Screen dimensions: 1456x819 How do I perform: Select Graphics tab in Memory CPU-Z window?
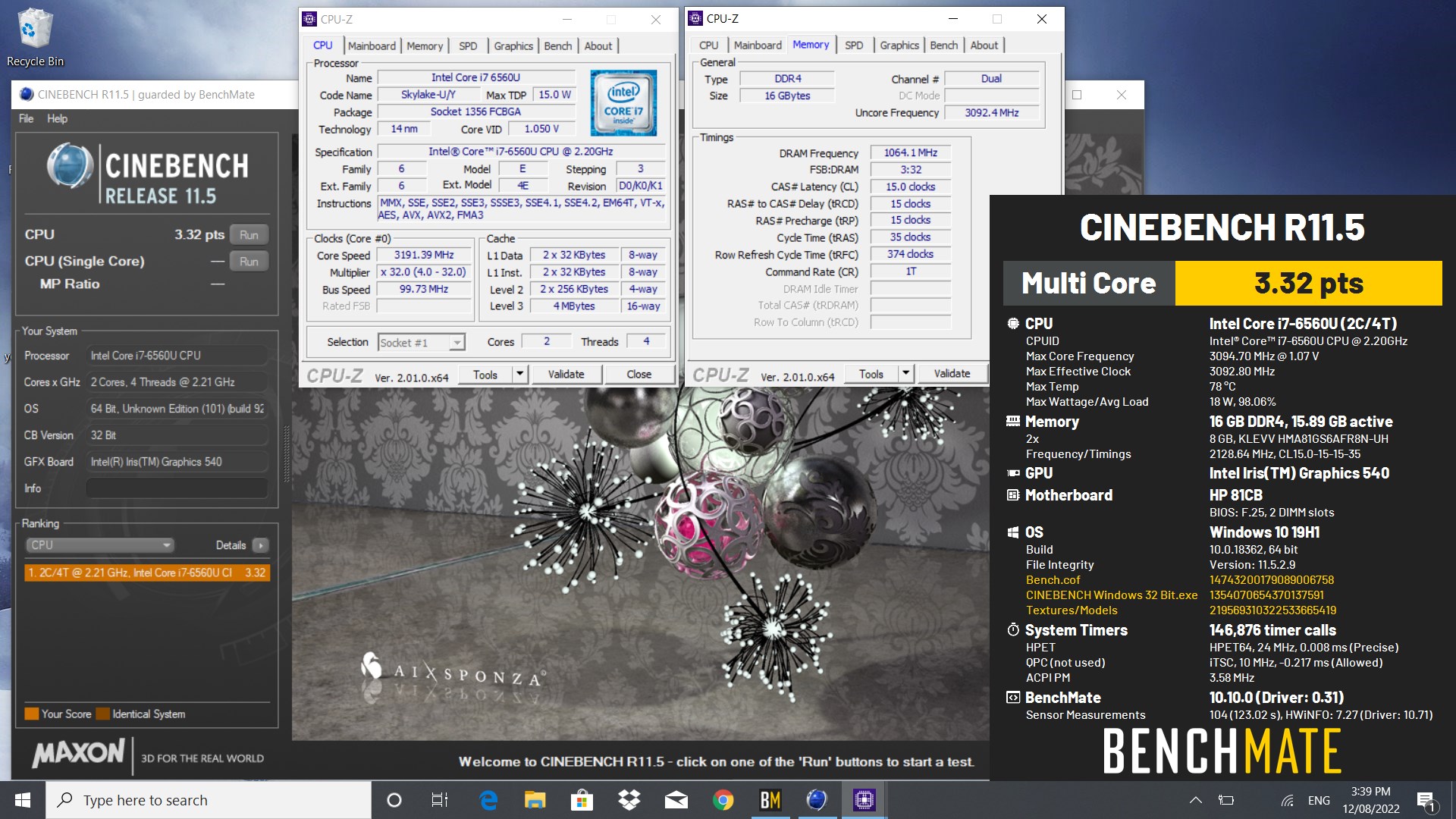(899, 45)
